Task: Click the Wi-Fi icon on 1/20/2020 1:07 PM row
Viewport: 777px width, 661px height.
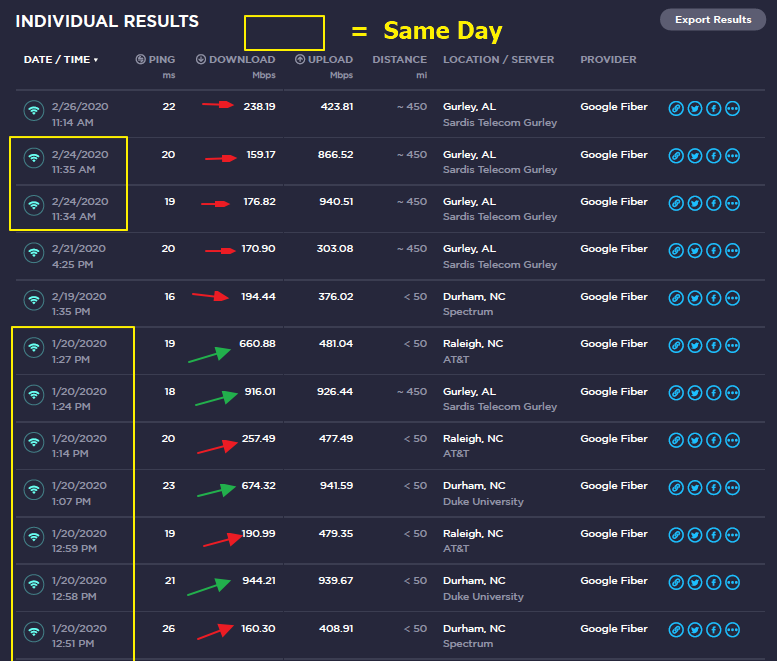Action: pos(34,490)
